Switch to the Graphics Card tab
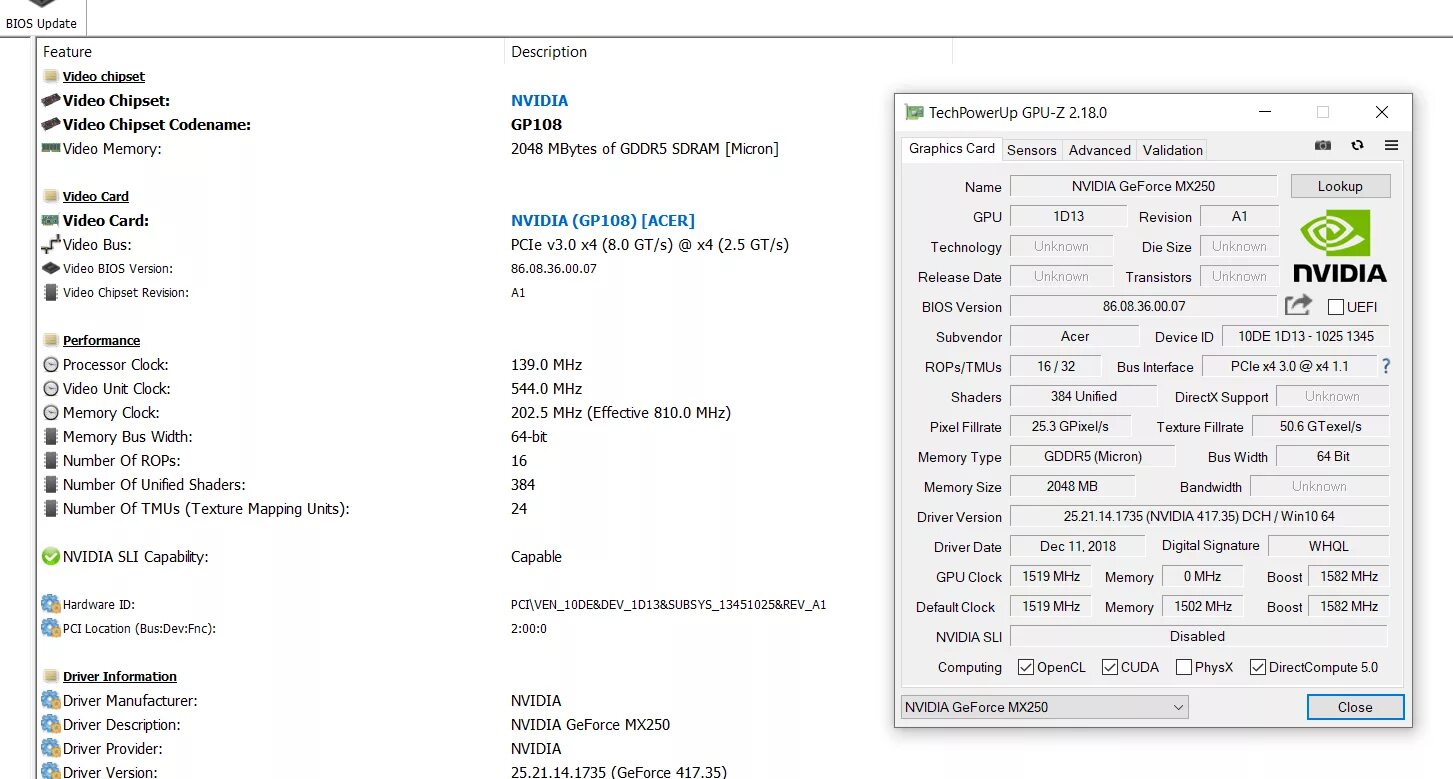 [951, 148]
